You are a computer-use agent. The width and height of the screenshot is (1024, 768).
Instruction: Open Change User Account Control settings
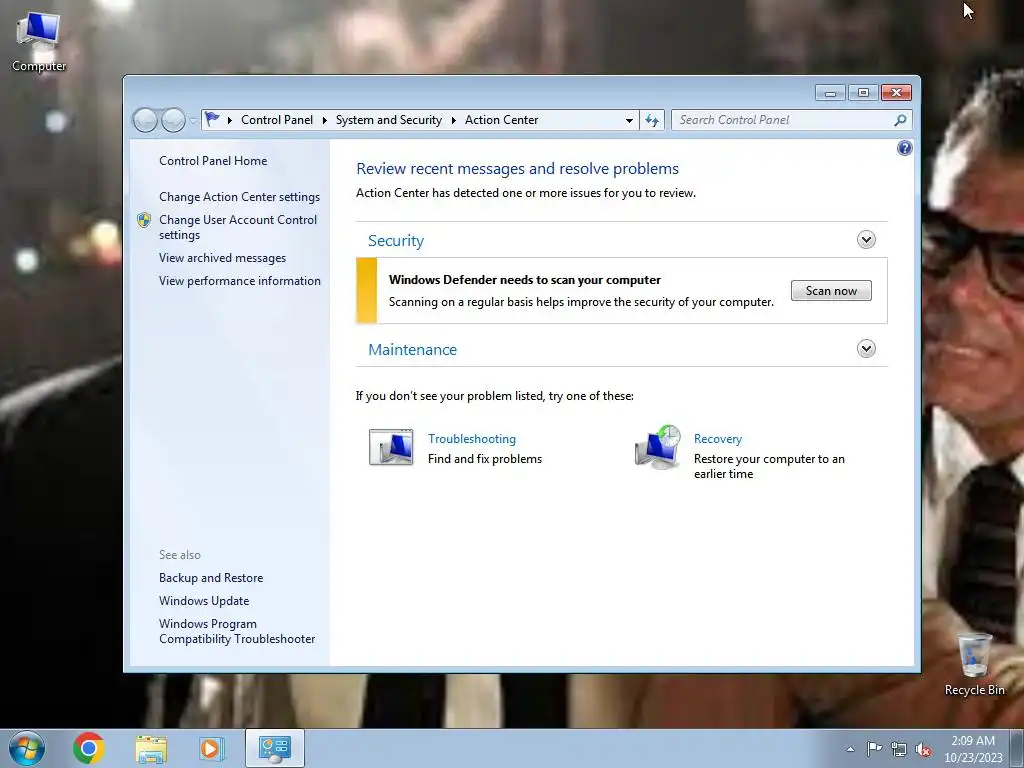coord(238,227)
